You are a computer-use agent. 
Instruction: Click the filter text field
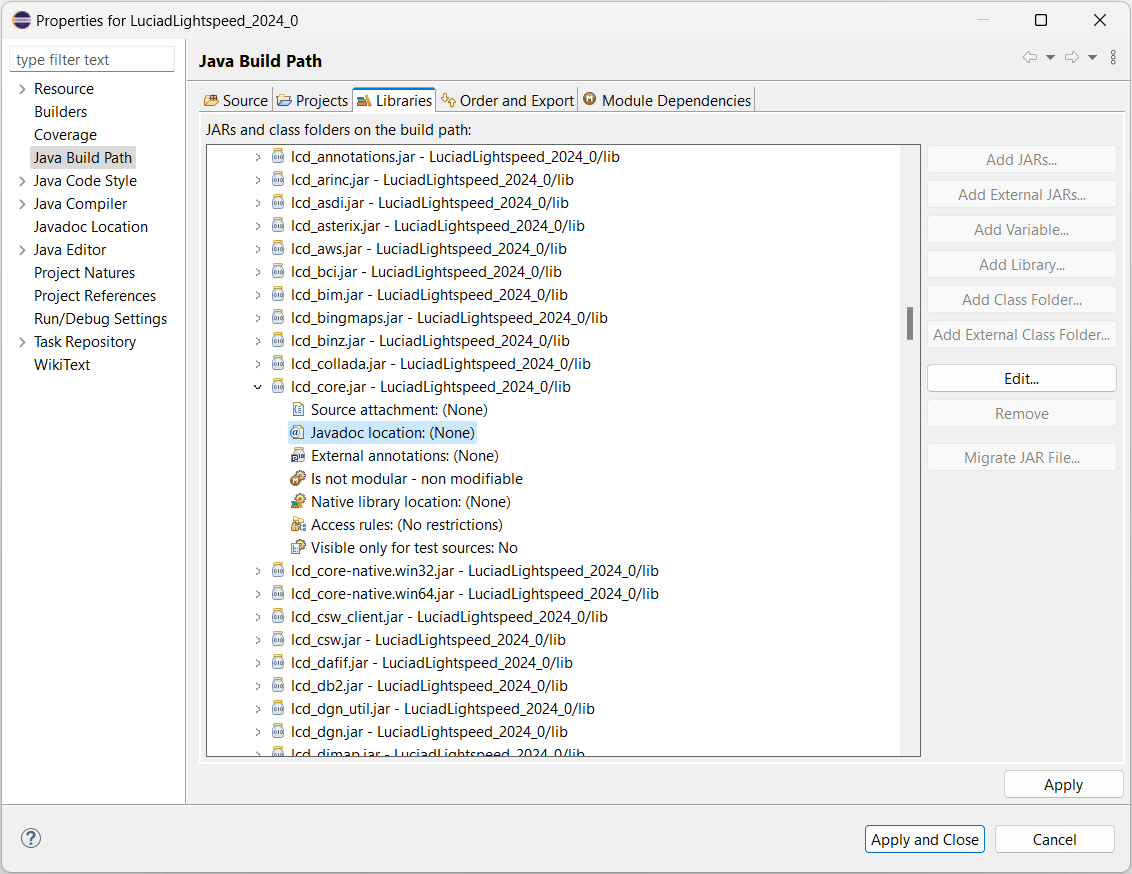click(92, 59)
